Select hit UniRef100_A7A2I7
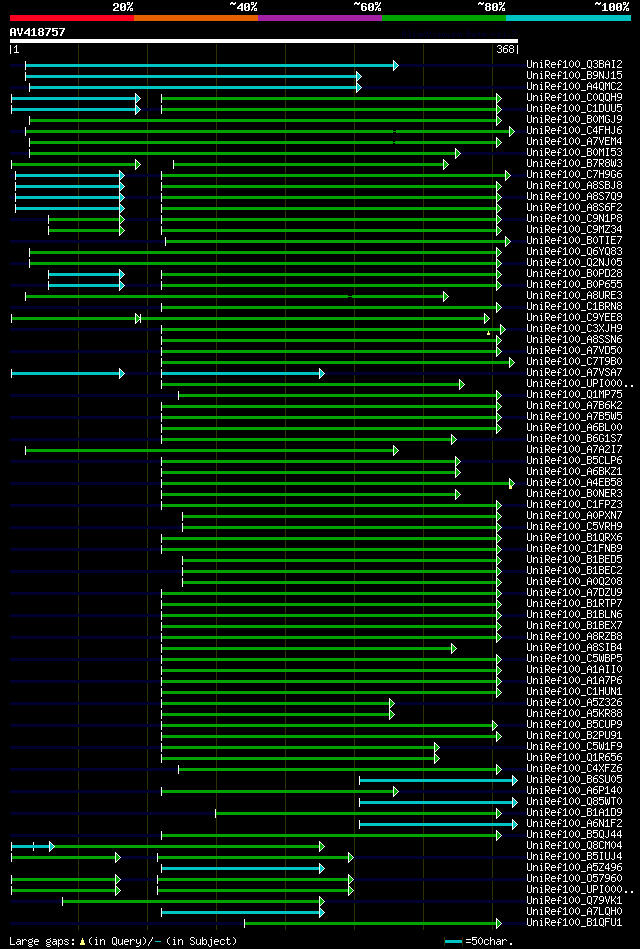This screenshot has width=640, height=949. (575, 449)
